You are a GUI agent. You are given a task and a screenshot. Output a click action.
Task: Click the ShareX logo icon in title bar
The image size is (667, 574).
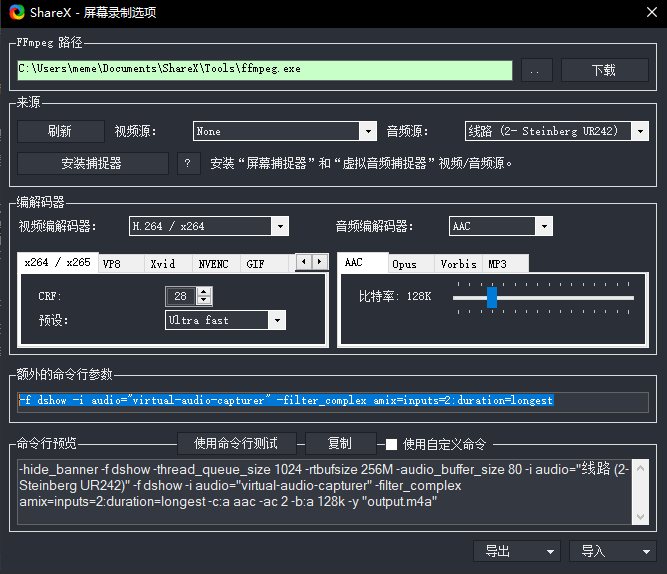coord(15,13)
